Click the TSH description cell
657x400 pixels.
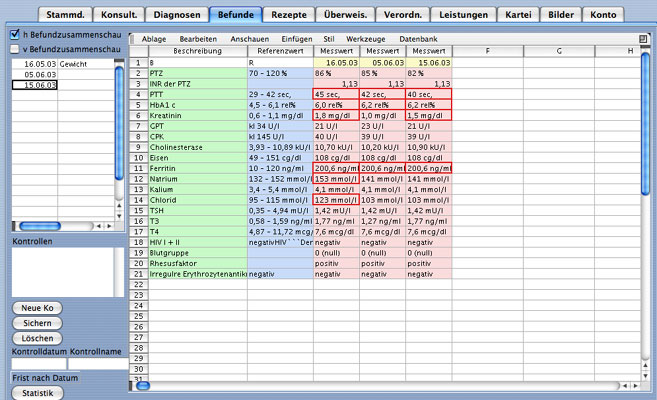198,211
